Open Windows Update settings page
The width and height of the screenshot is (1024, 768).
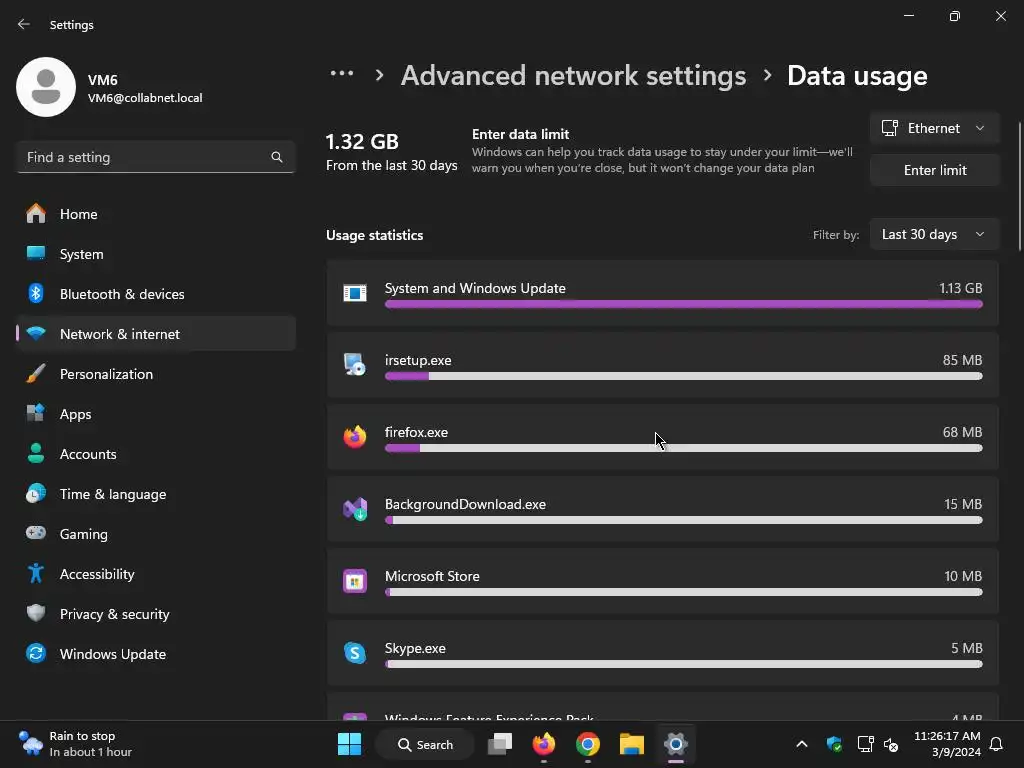pyautogui.click(x=112, y=654)
